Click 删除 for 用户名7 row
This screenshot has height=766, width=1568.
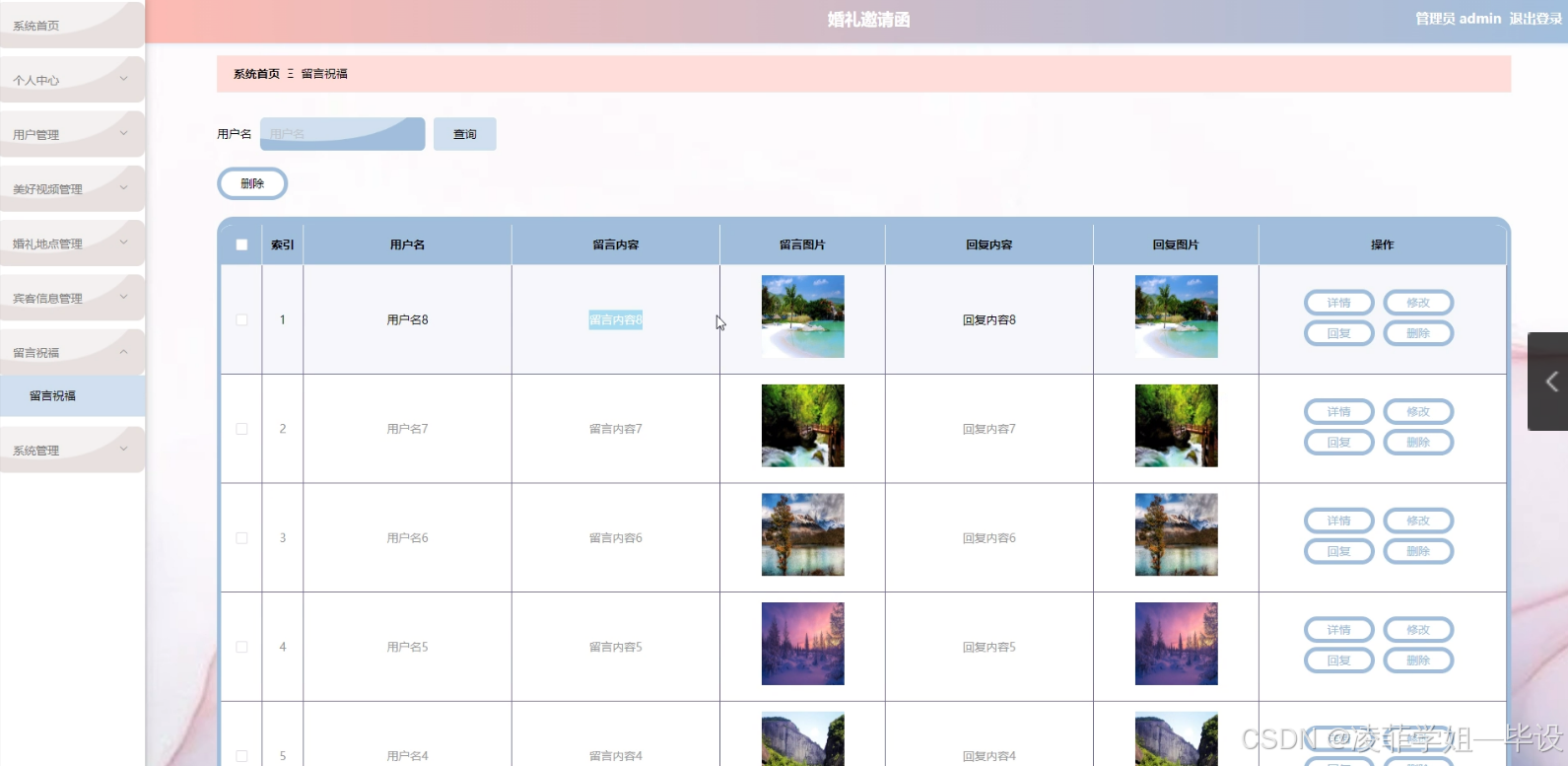1418,443
